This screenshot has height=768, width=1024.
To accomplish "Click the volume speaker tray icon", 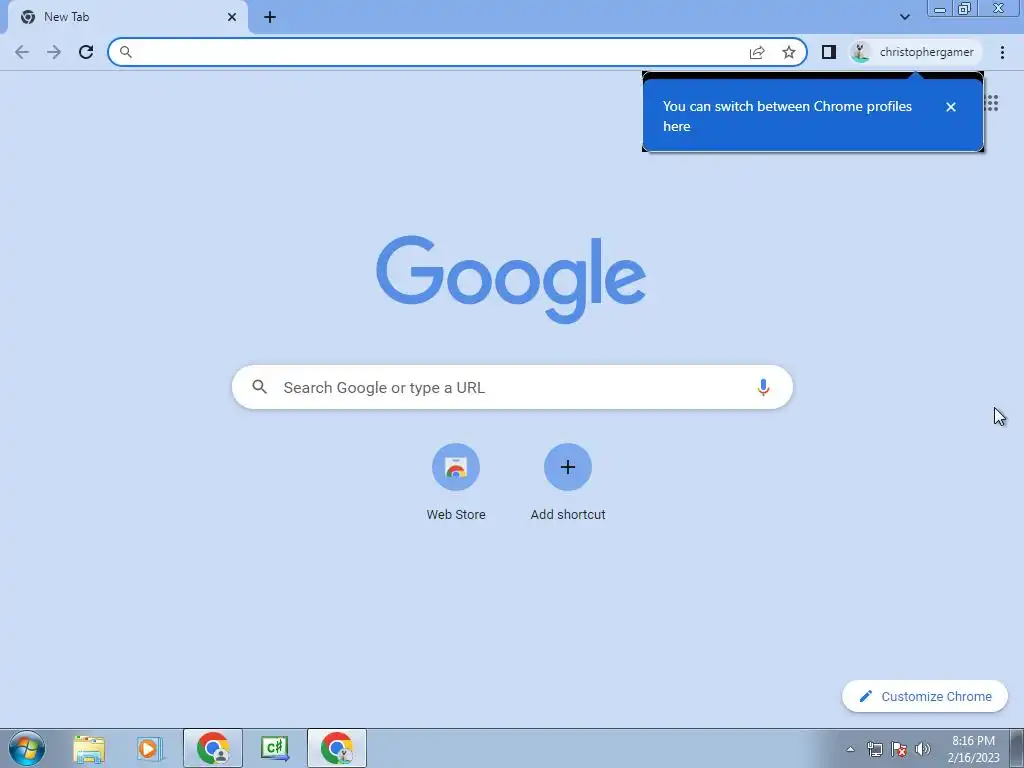I will click(923, 749).
